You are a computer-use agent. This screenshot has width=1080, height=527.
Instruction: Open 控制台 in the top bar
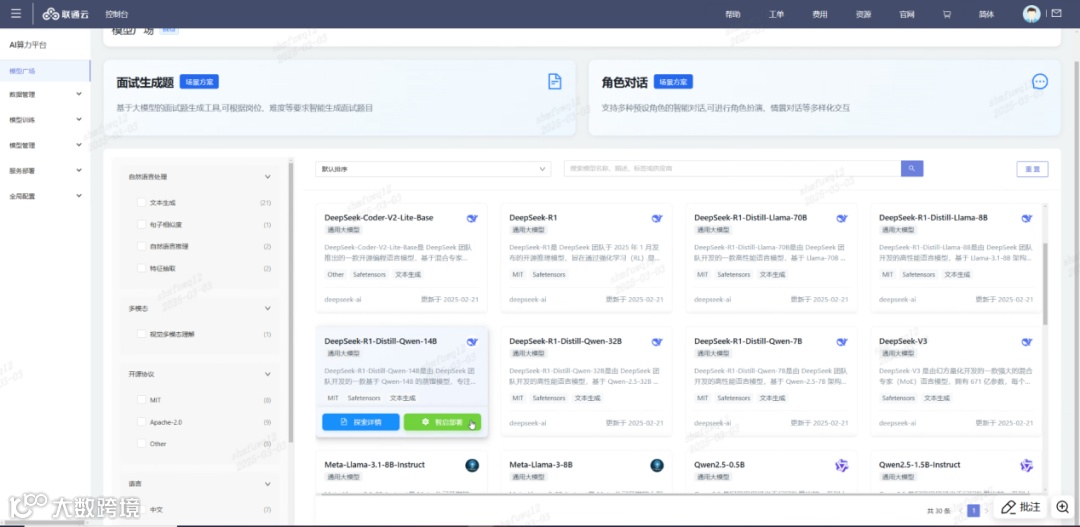click(116, 14)
